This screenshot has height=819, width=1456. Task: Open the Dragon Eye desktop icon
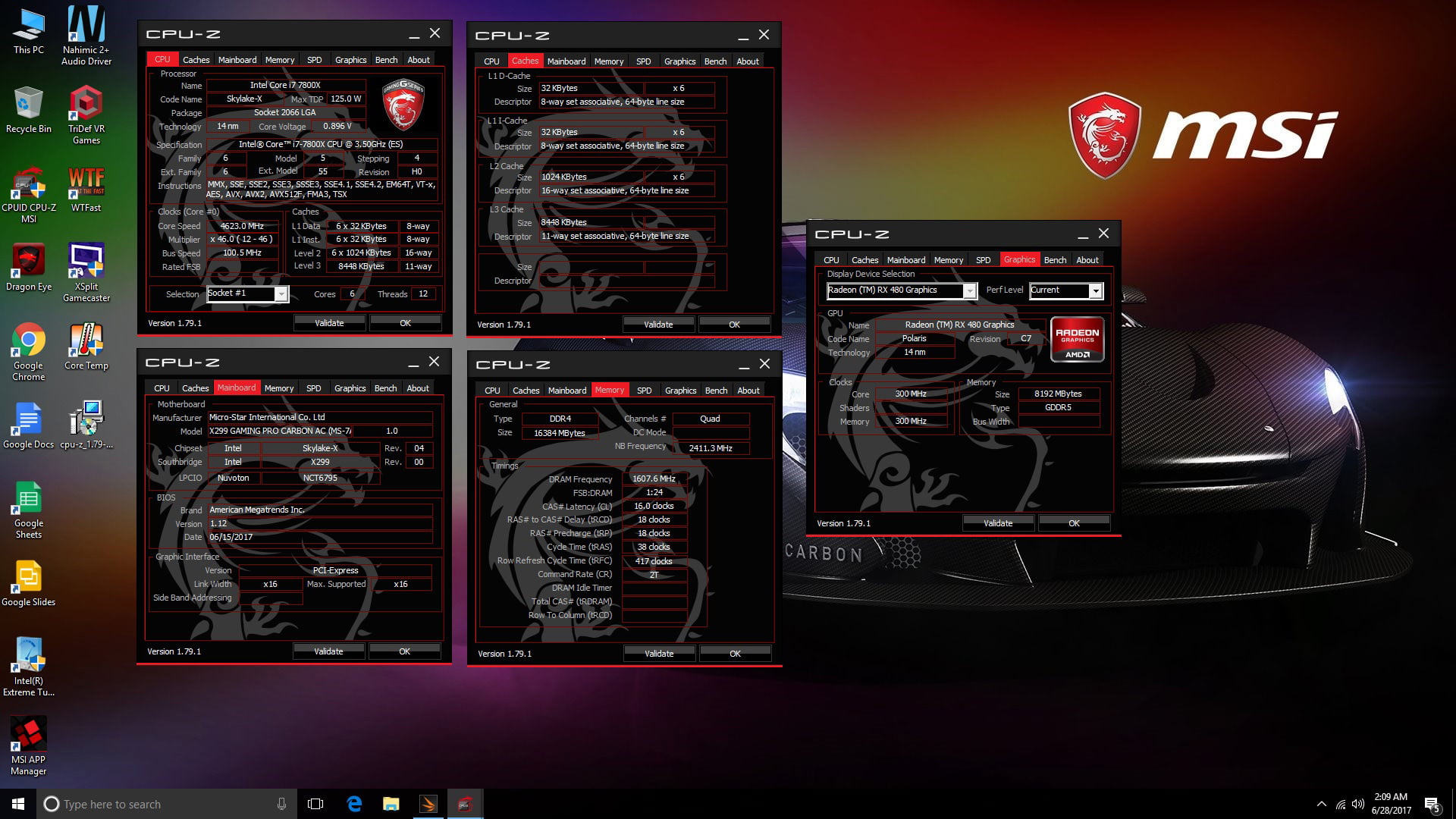29,262
